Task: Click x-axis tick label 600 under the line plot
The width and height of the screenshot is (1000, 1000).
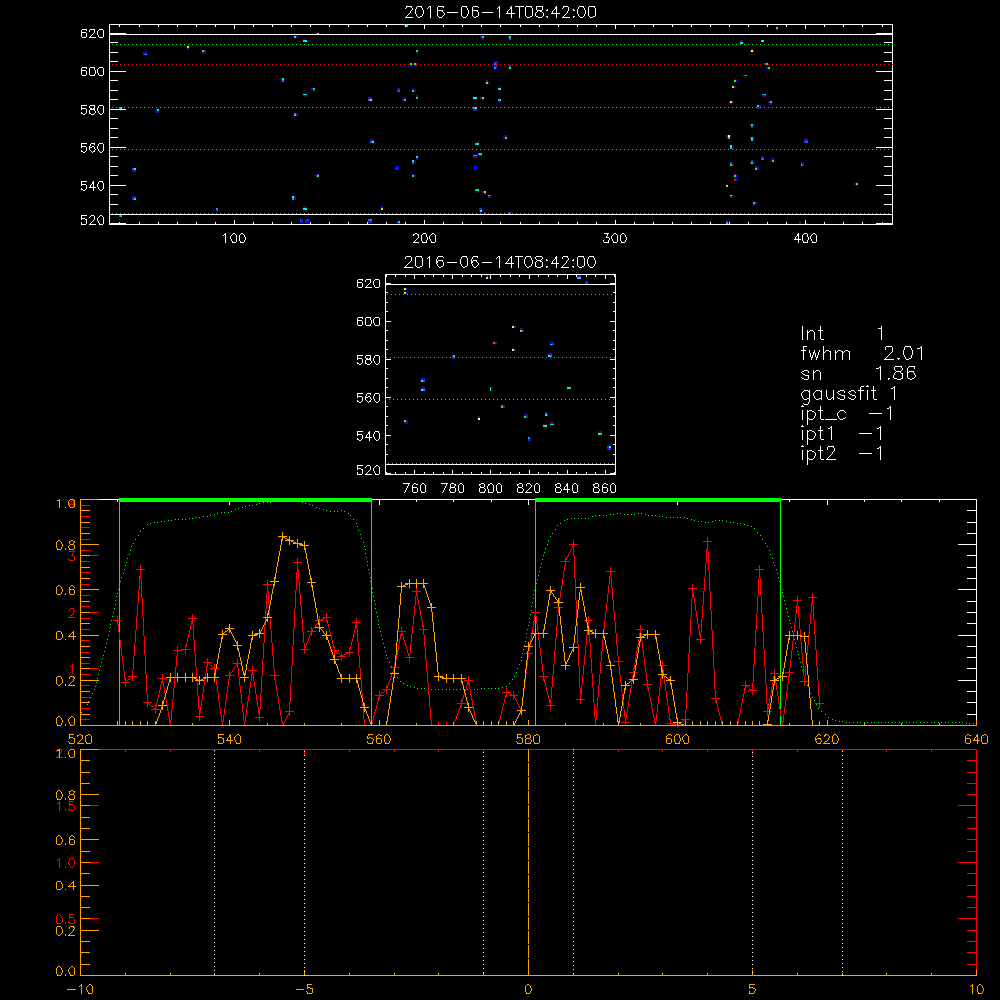Action: [x=677, y=739]
